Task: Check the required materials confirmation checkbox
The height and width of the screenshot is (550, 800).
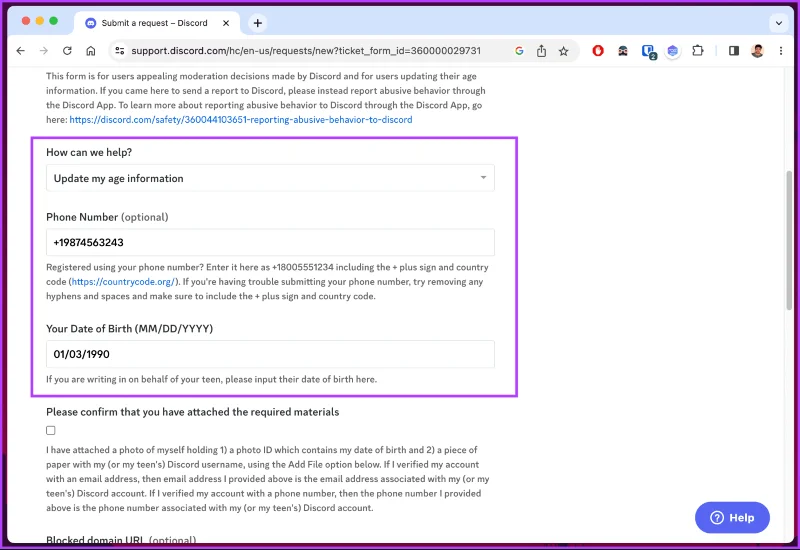Action: (51, 431)
